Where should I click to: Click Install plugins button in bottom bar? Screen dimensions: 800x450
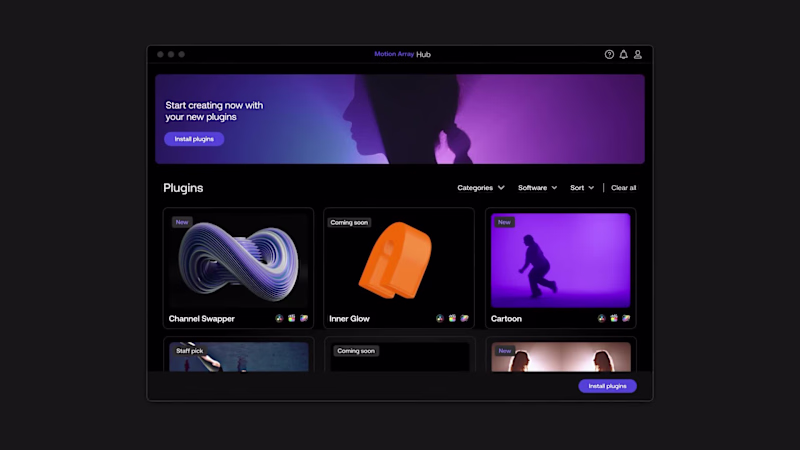point(607,386)
